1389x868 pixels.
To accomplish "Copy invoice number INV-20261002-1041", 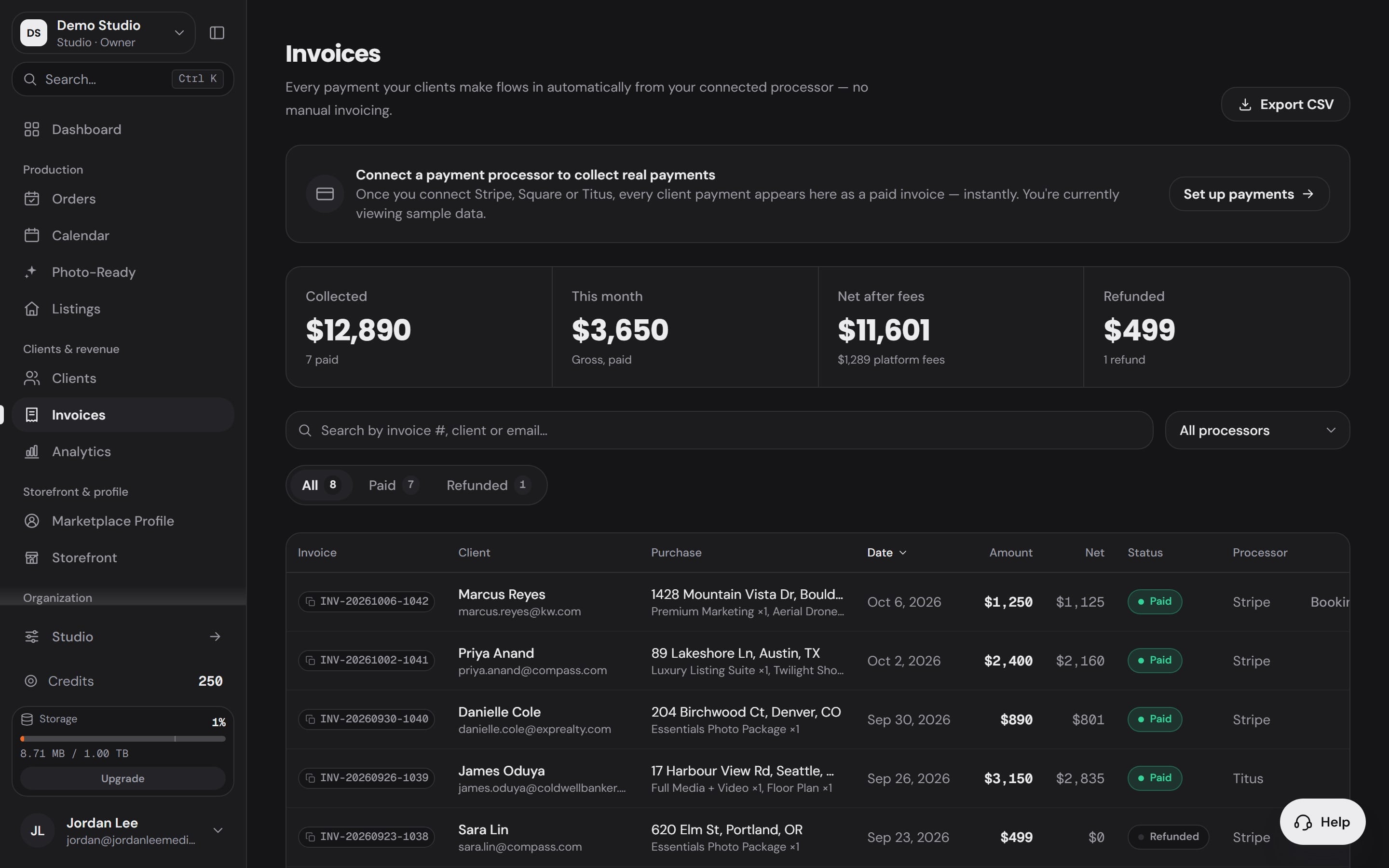I will coord(366,660).
